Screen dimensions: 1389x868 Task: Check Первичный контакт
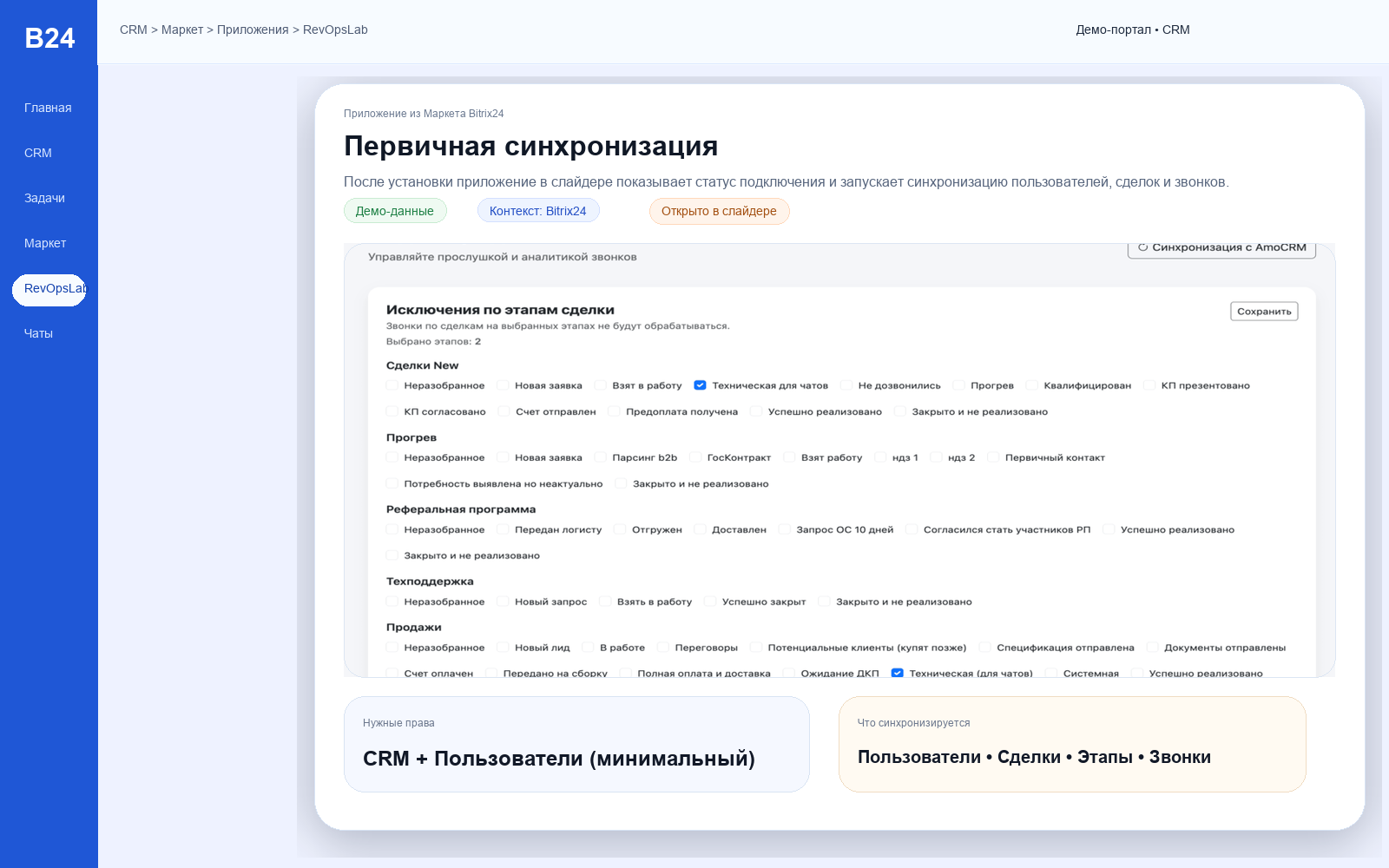click(993, 457)
